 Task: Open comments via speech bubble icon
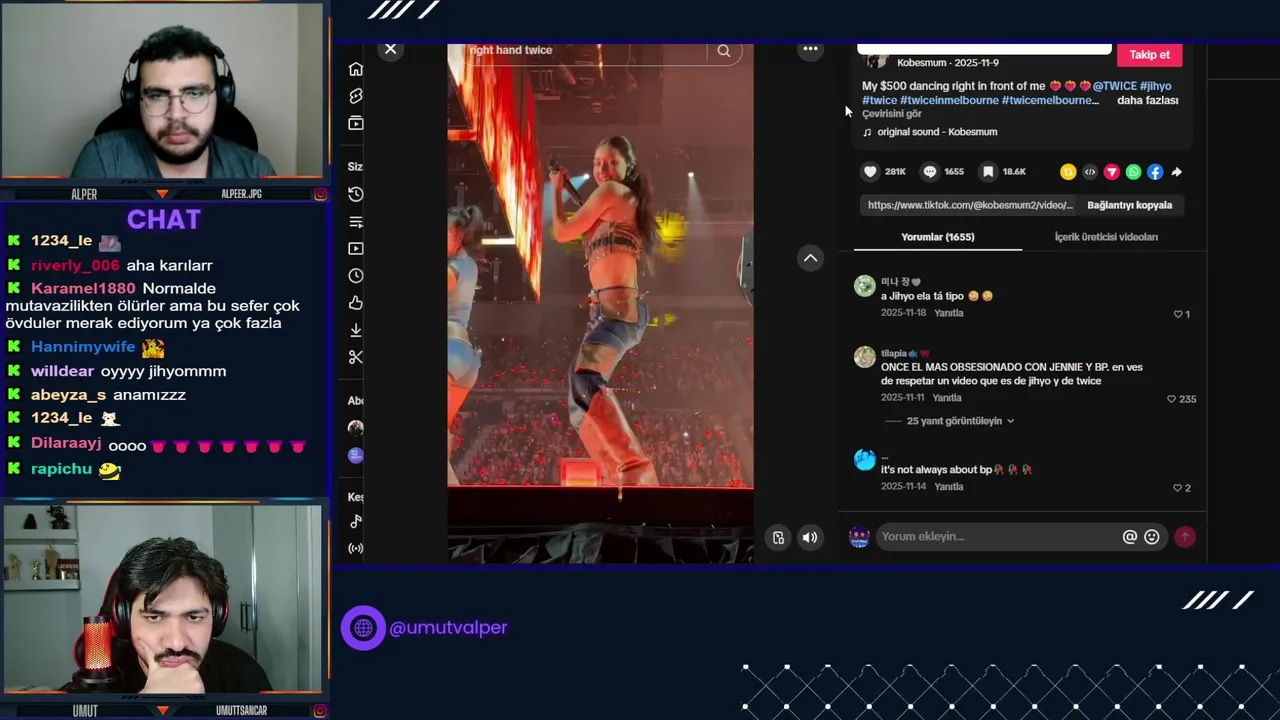tap(930, 172)
